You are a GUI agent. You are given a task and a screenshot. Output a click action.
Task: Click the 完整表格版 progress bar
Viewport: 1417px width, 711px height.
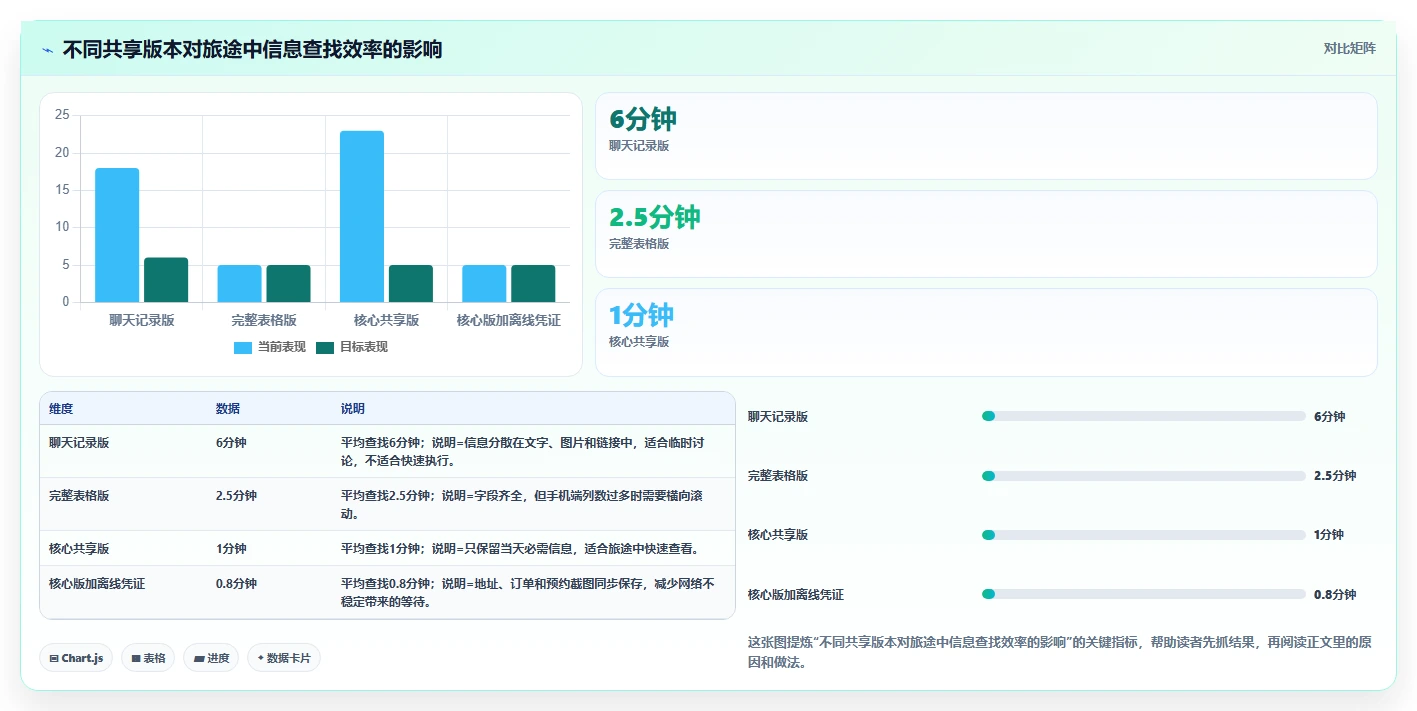coord(1144,476)
